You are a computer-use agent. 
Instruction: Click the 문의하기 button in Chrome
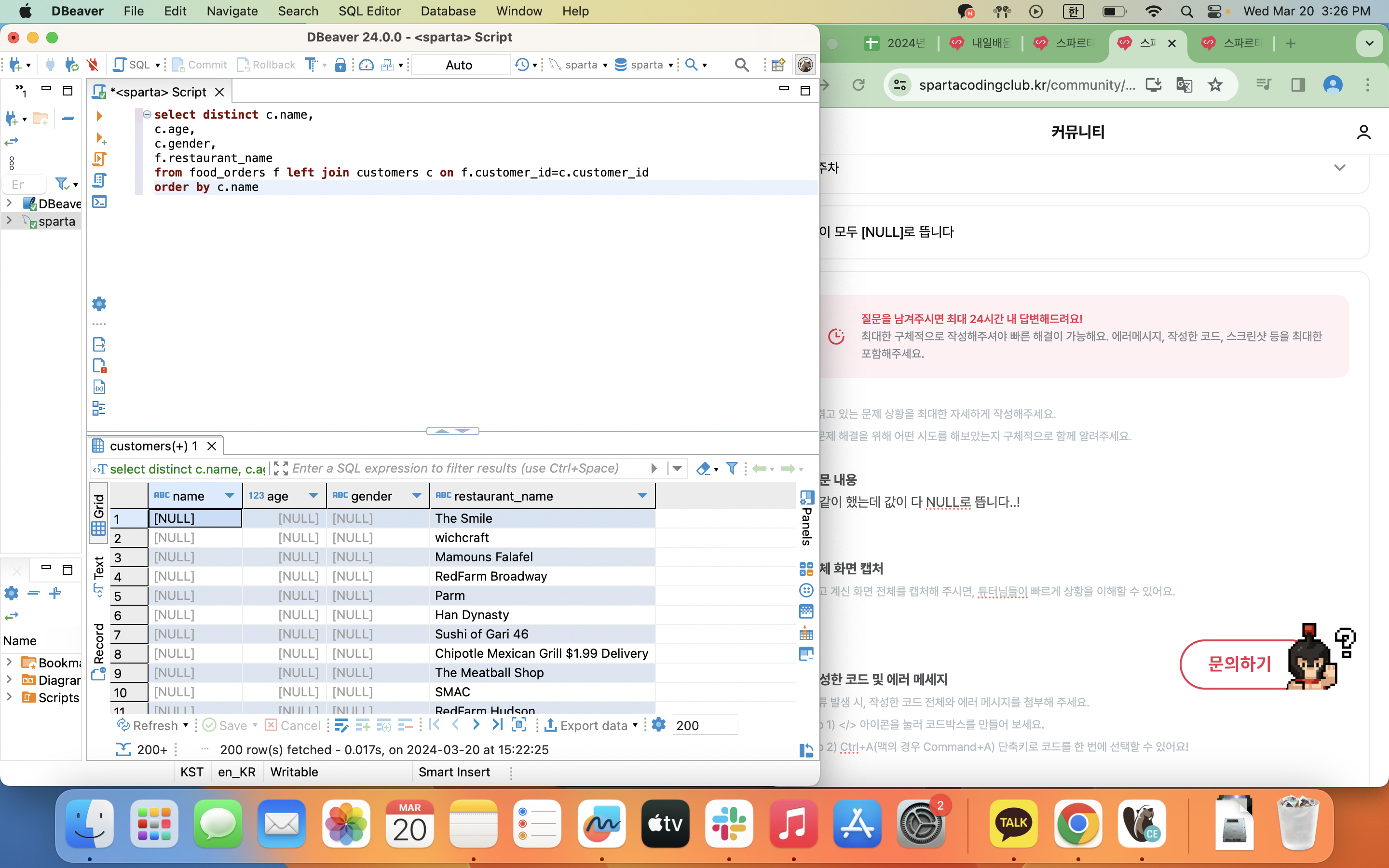[x=1240, y=664]
